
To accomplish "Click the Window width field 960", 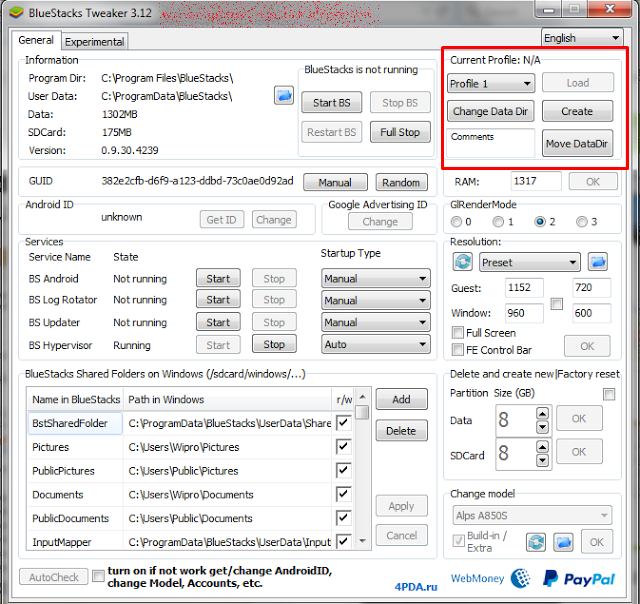I will (x=524, y=313).
